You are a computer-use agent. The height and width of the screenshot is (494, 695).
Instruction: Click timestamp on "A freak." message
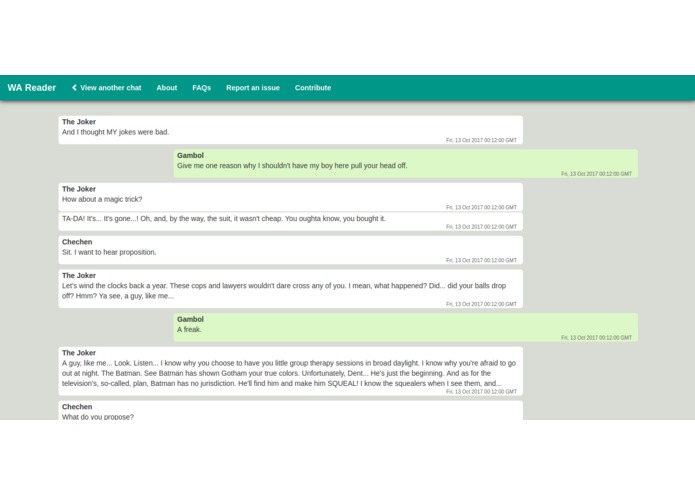click(x=596, y=338)
